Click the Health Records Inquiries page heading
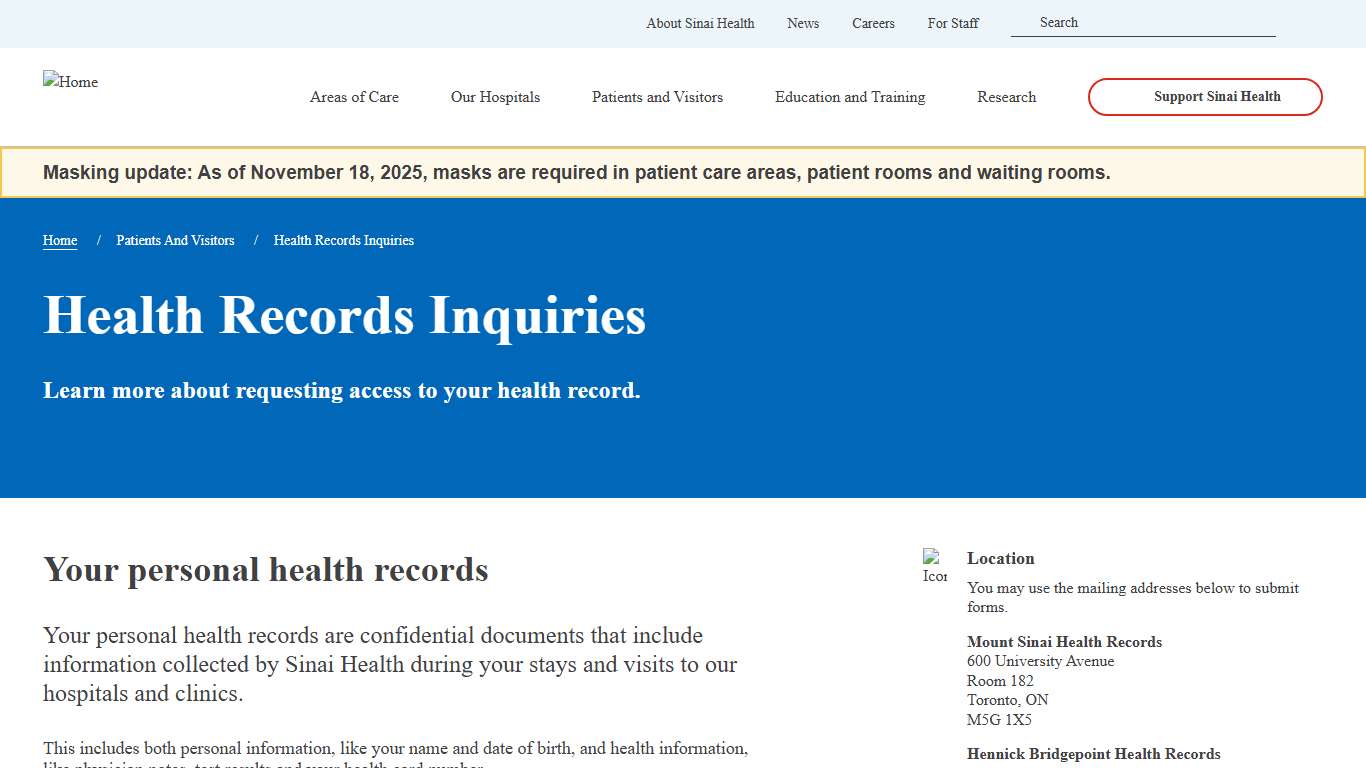This screenshot has width=1366, height=768. 344,316
